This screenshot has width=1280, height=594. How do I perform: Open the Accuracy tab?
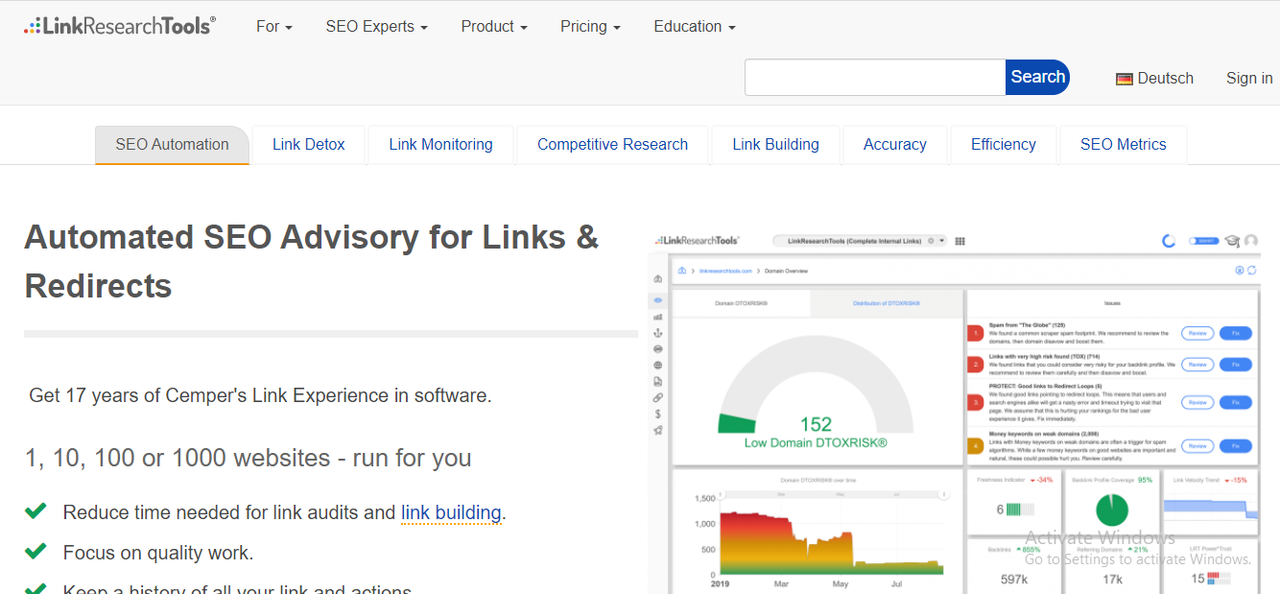895,145
